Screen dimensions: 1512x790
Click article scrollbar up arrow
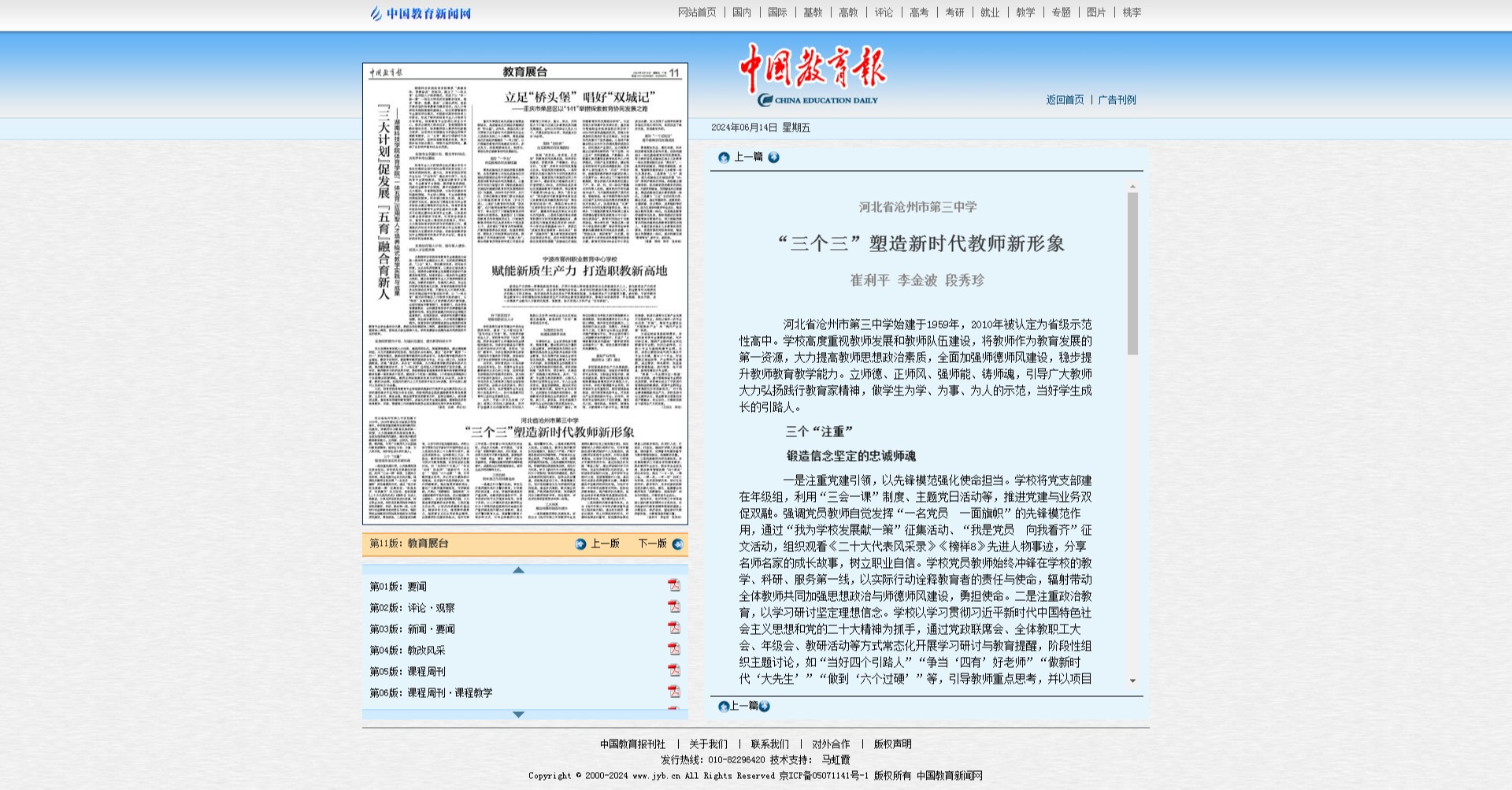[1132, 187]
